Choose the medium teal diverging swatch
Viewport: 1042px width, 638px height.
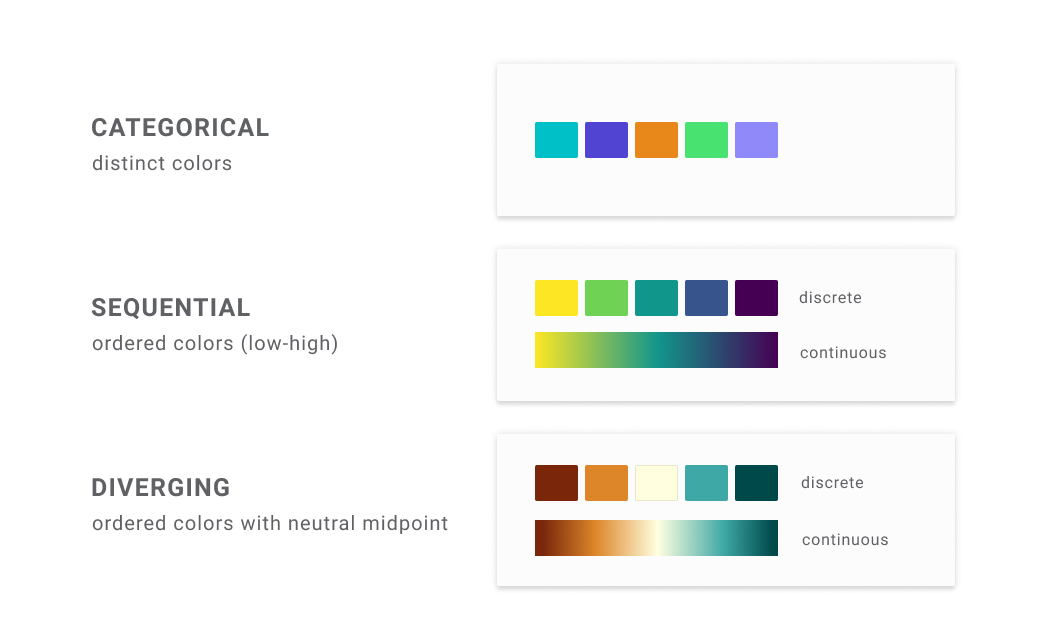point(706,483)
